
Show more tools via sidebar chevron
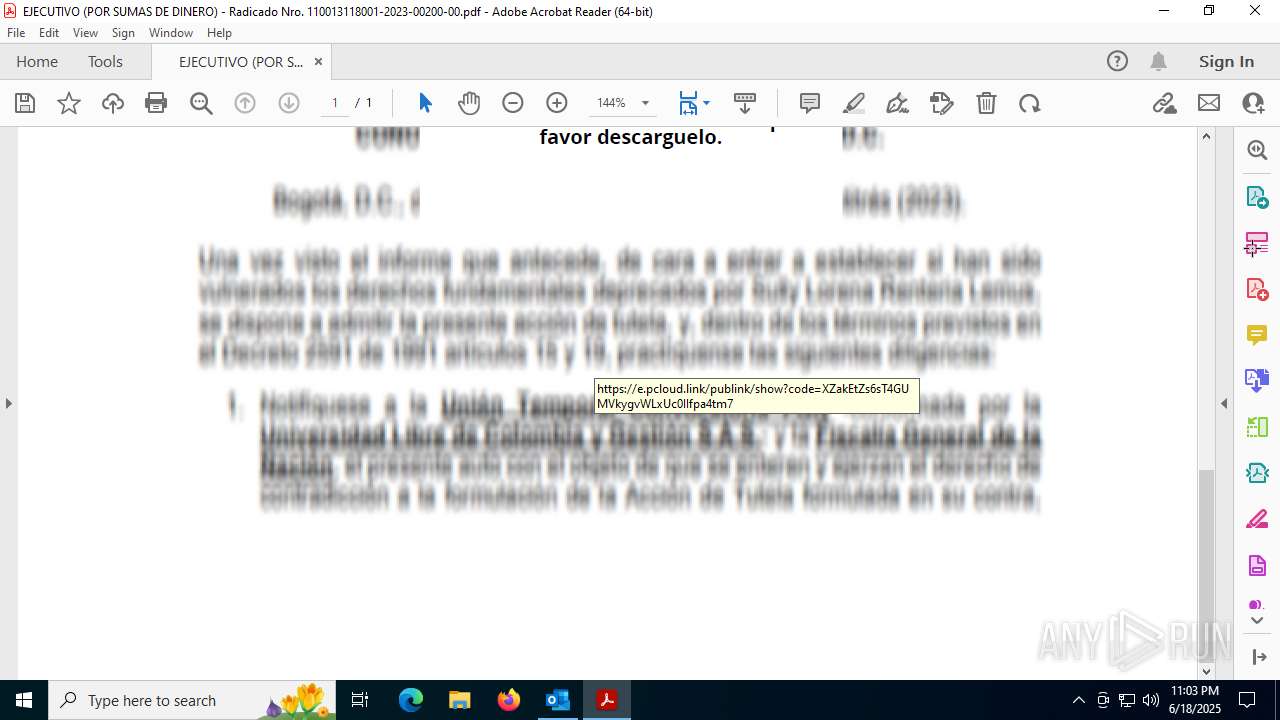click(x=1257, y=621)
